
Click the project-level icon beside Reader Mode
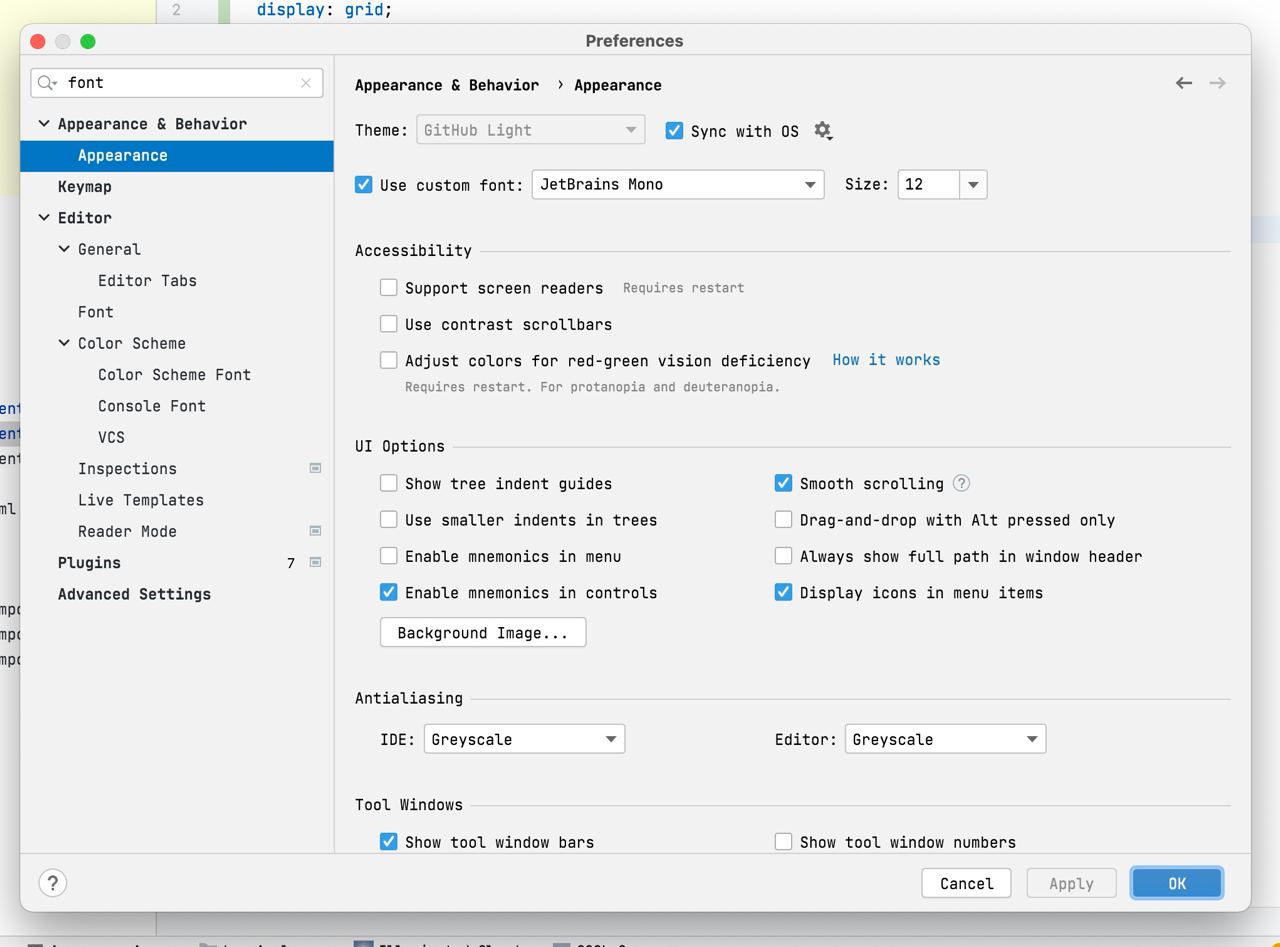315,531
